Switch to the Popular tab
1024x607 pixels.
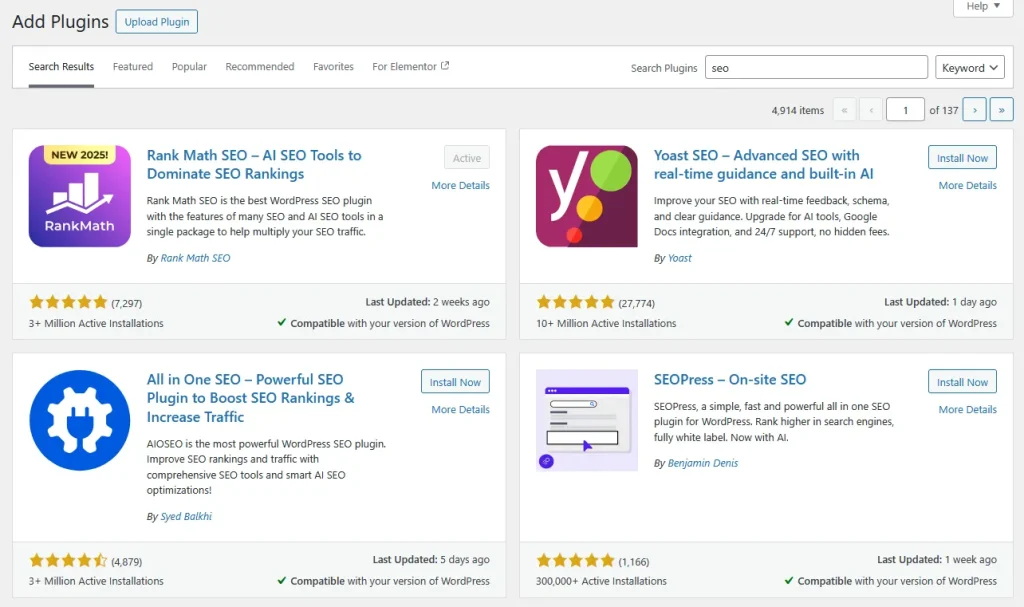click(189, 67)
